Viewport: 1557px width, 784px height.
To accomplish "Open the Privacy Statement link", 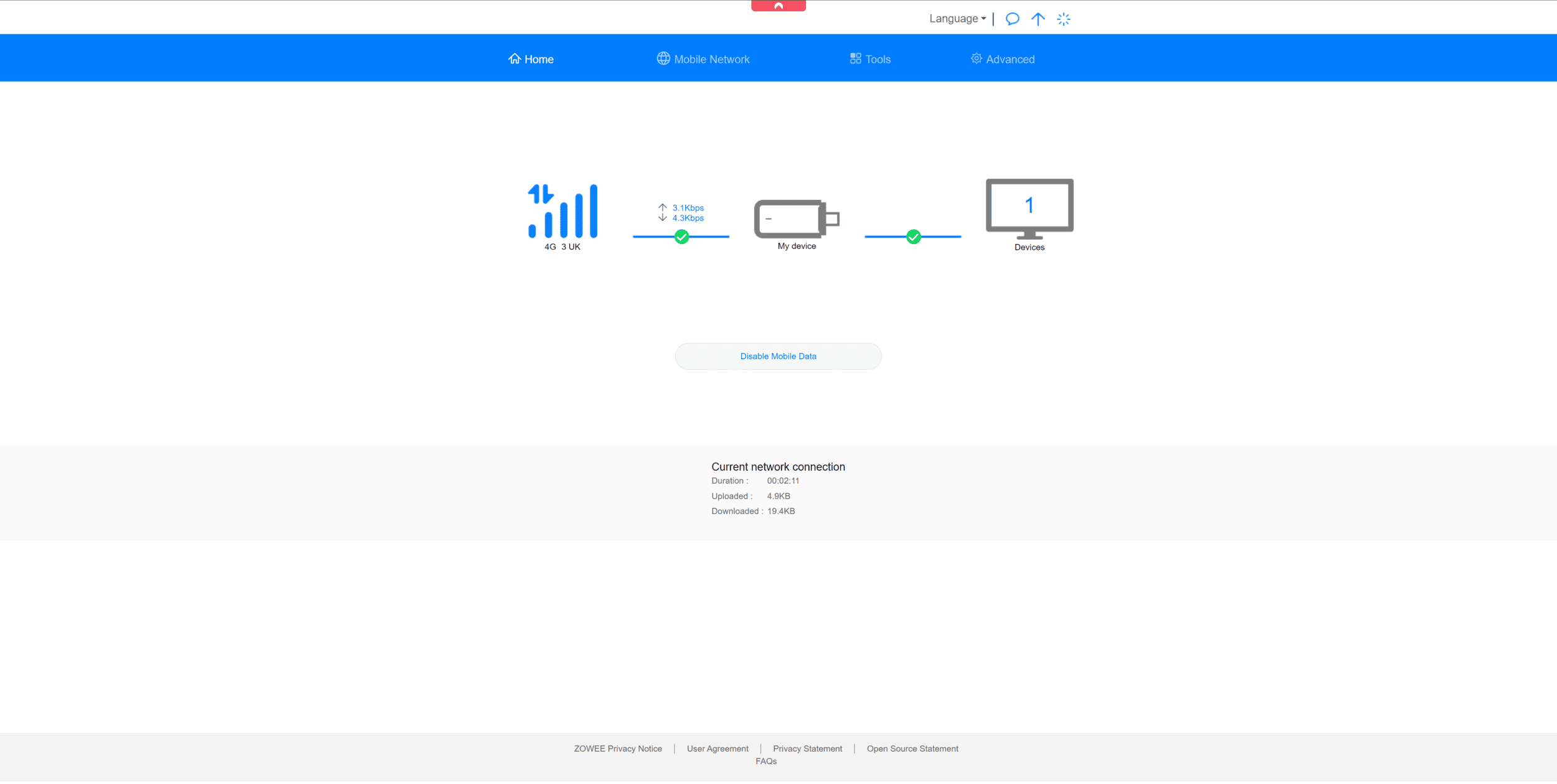I will (807, 749).
